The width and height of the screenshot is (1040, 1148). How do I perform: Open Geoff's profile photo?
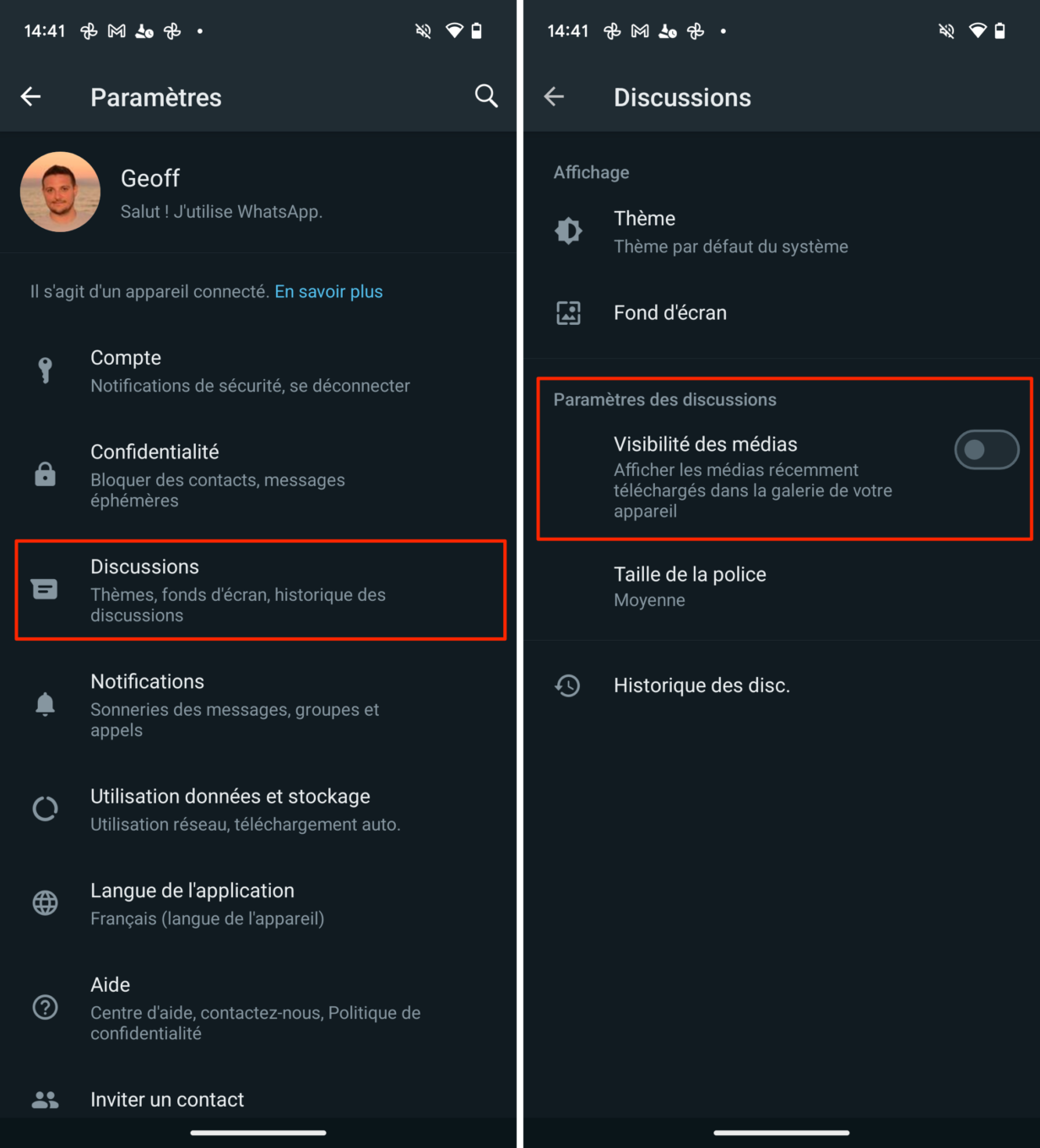(60, 192)
